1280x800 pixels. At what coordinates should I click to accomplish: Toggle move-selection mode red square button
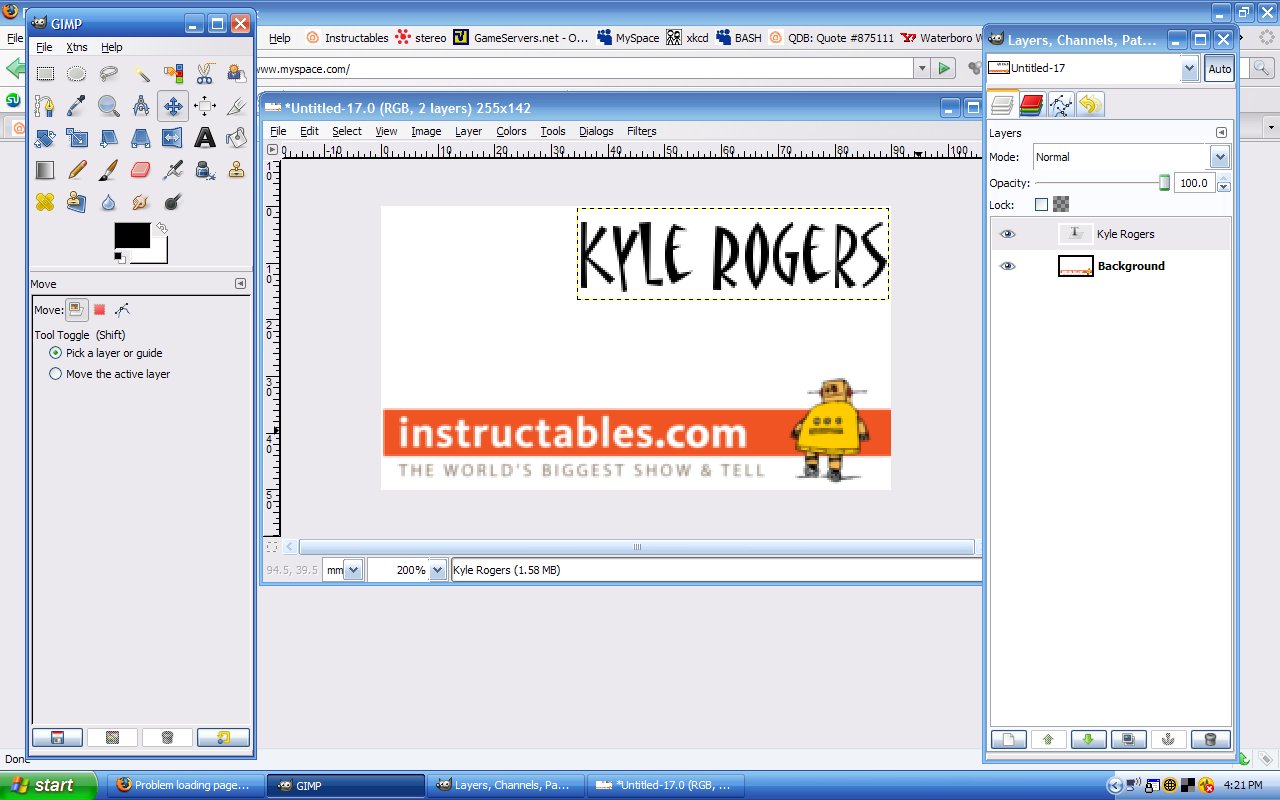[100, 310]
